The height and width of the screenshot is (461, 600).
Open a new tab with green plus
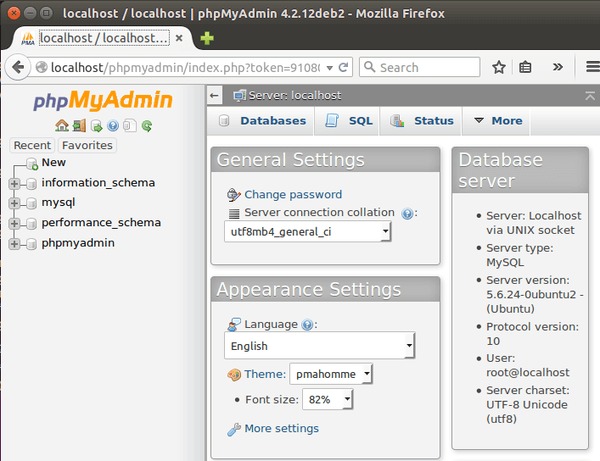(x=207, y=38)
